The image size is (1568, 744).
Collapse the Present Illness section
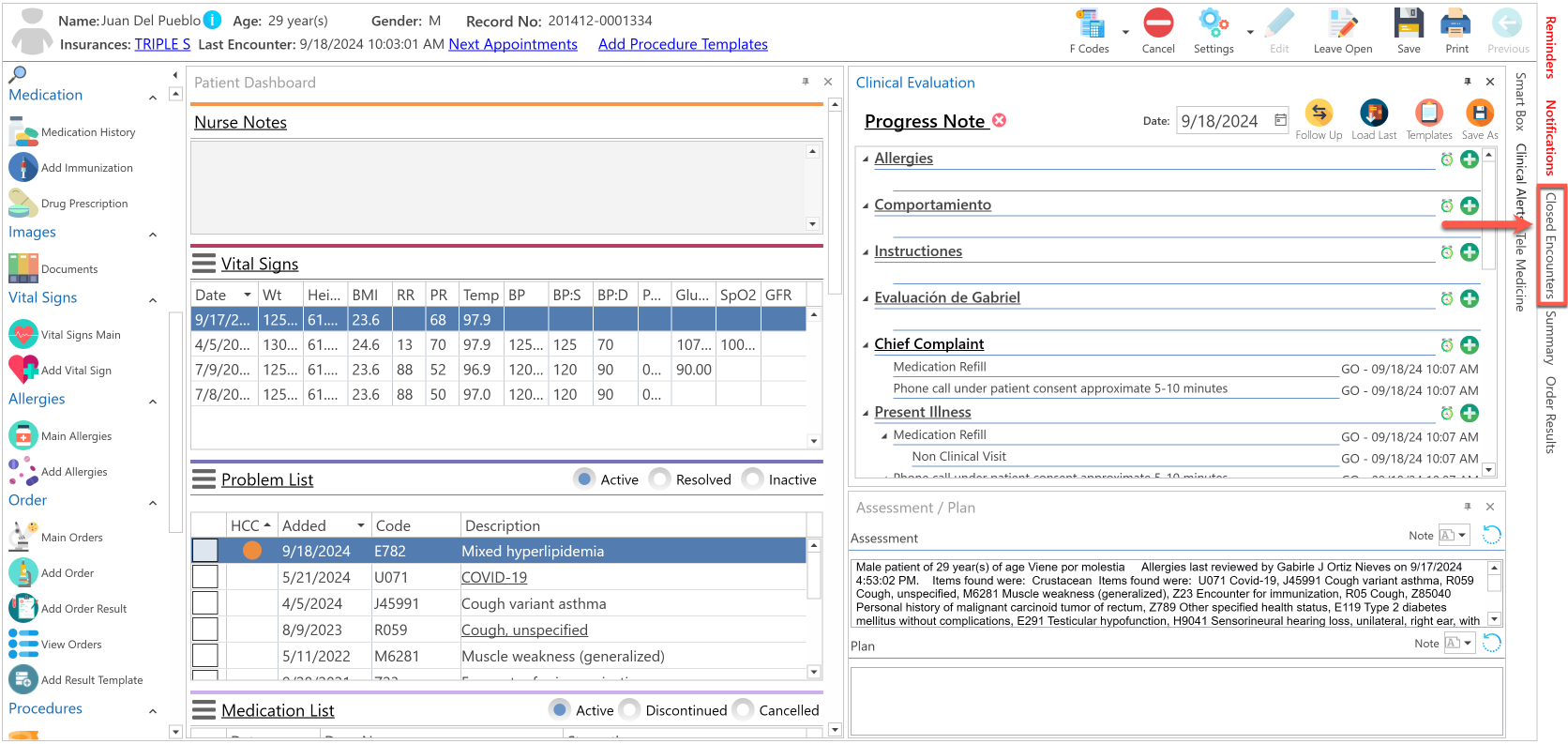(x=866, y=413)
